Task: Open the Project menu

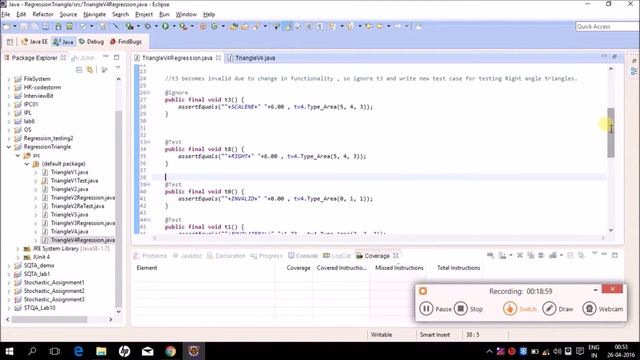Action: pos(144,14)
